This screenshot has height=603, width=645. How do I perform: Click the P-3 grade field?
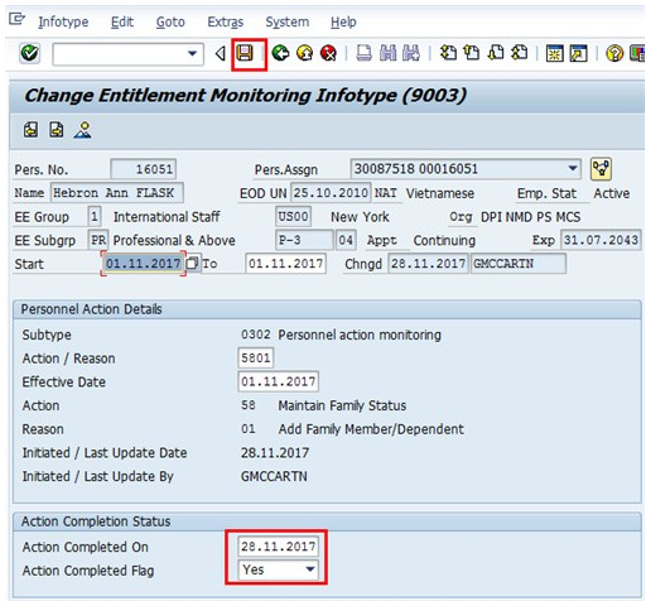pos(304,240)
